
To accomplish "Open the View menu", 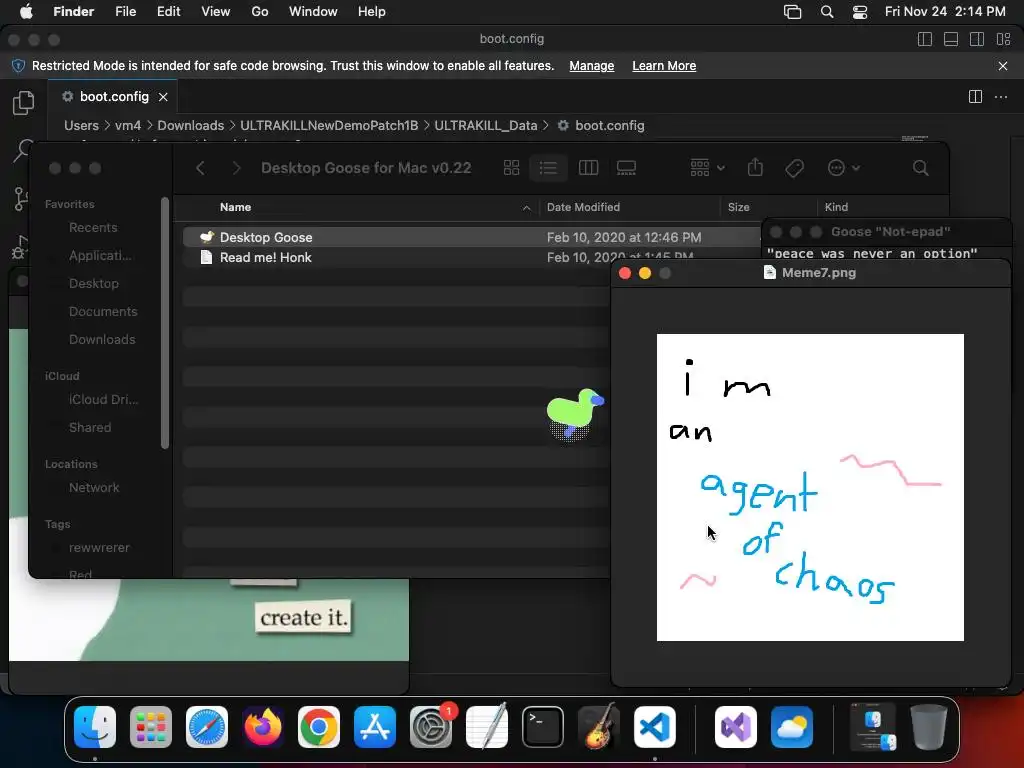I will pyautogui.click(x=216, y=12).
